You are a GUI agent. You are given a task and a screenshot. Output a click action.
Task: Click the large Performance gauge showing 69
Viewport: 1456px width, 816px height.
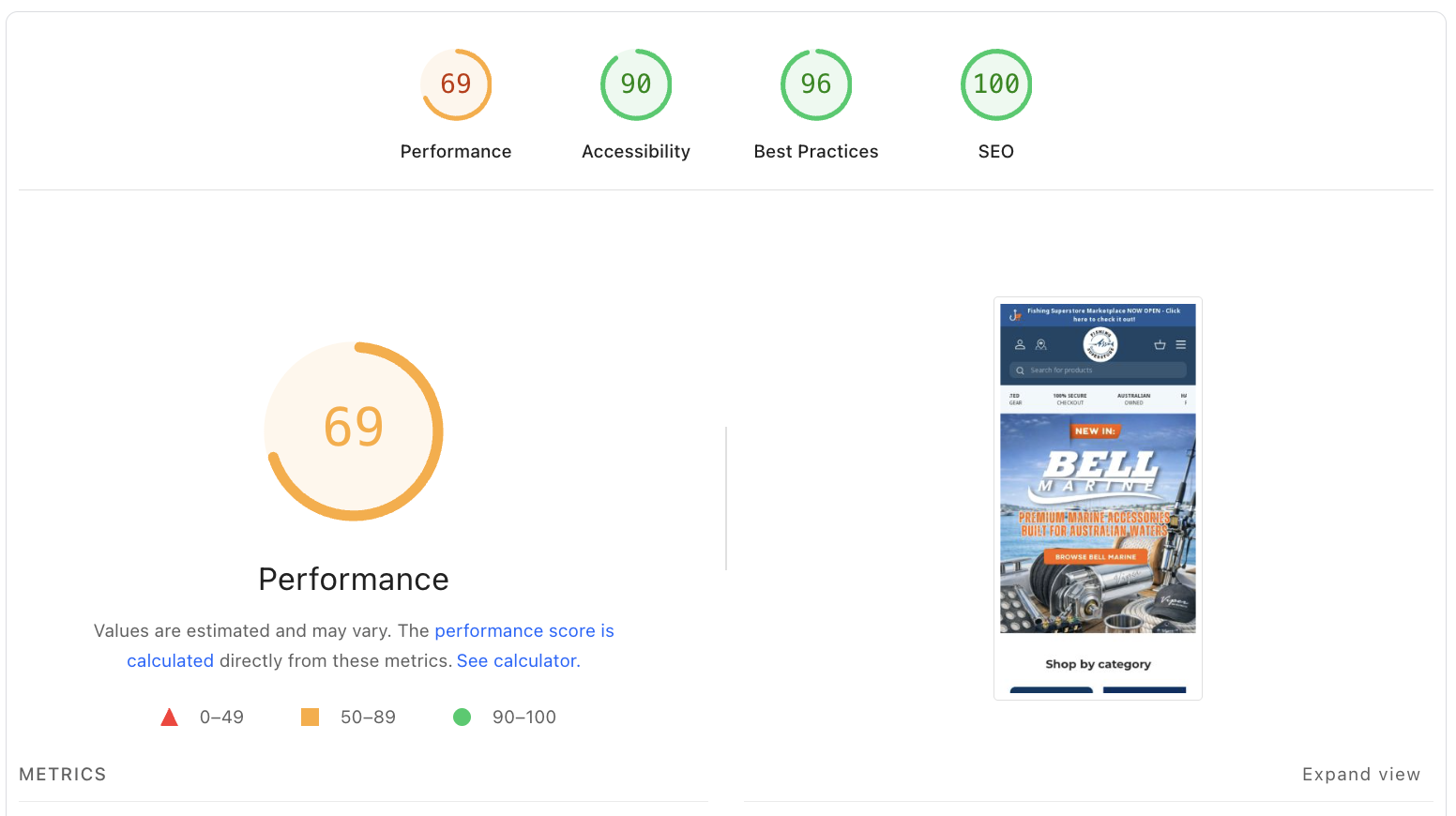click(x=354, y=431)
